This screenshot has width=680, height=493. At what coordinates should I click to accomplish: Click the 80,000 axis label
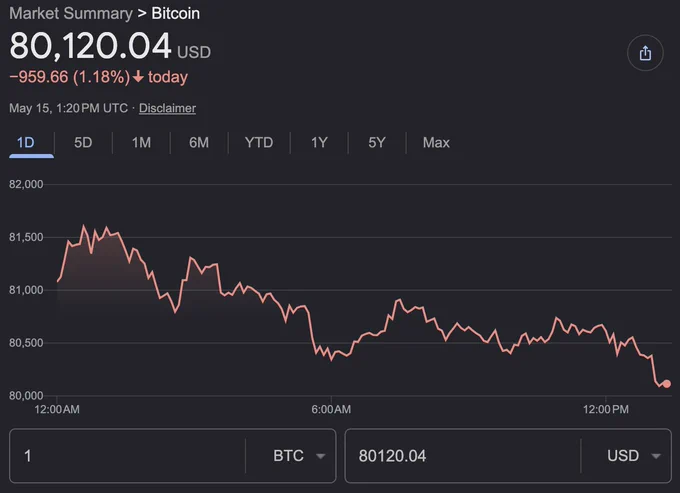pyautogui.click(x=26, y=395)
